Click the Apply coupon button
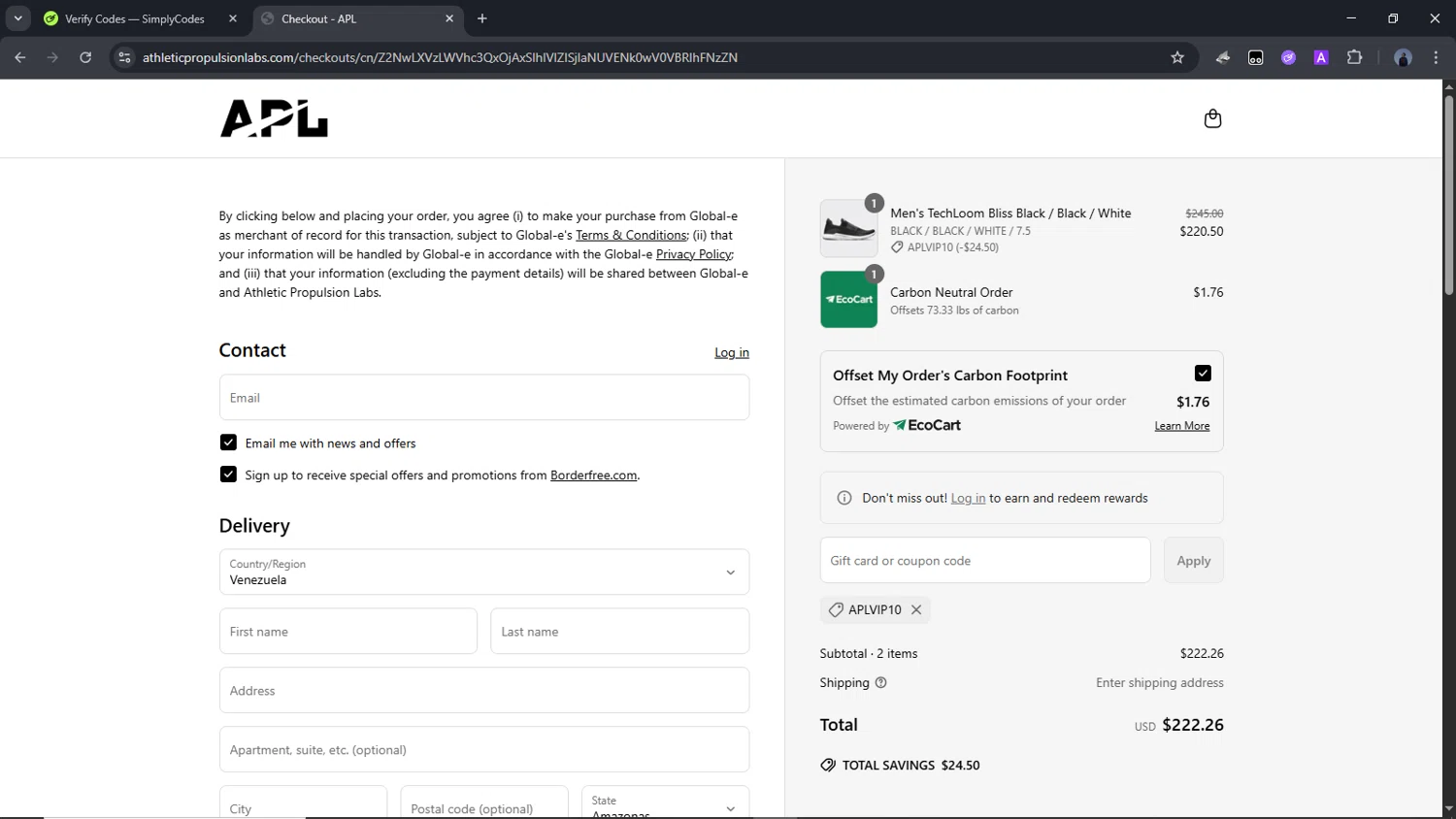 tap(1193, 560)
